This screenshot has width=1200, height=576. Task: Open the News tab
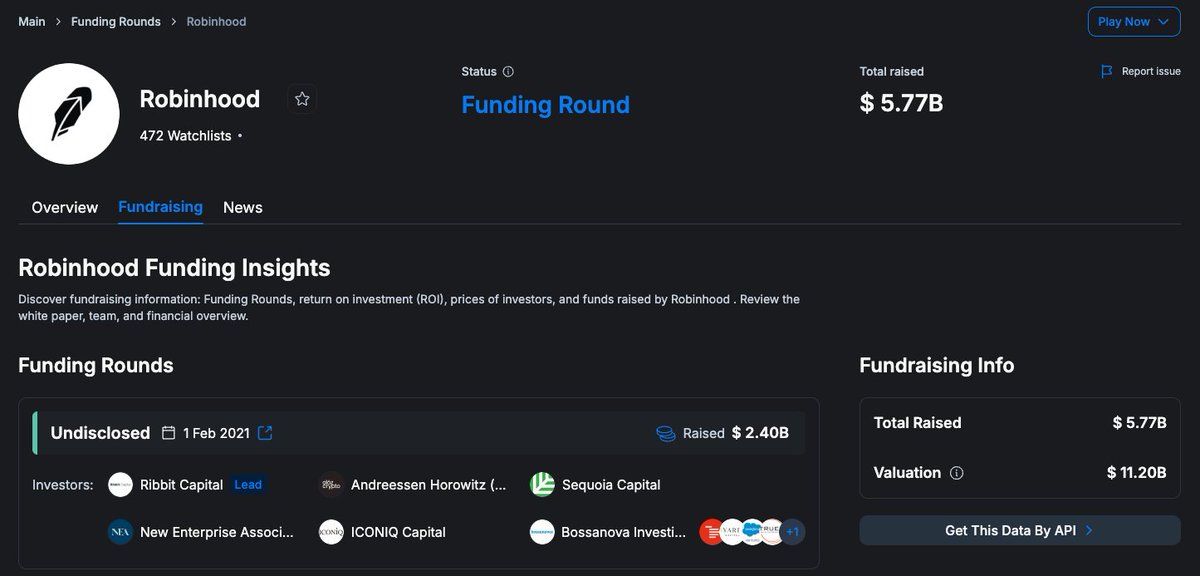(x=242, y=207)
